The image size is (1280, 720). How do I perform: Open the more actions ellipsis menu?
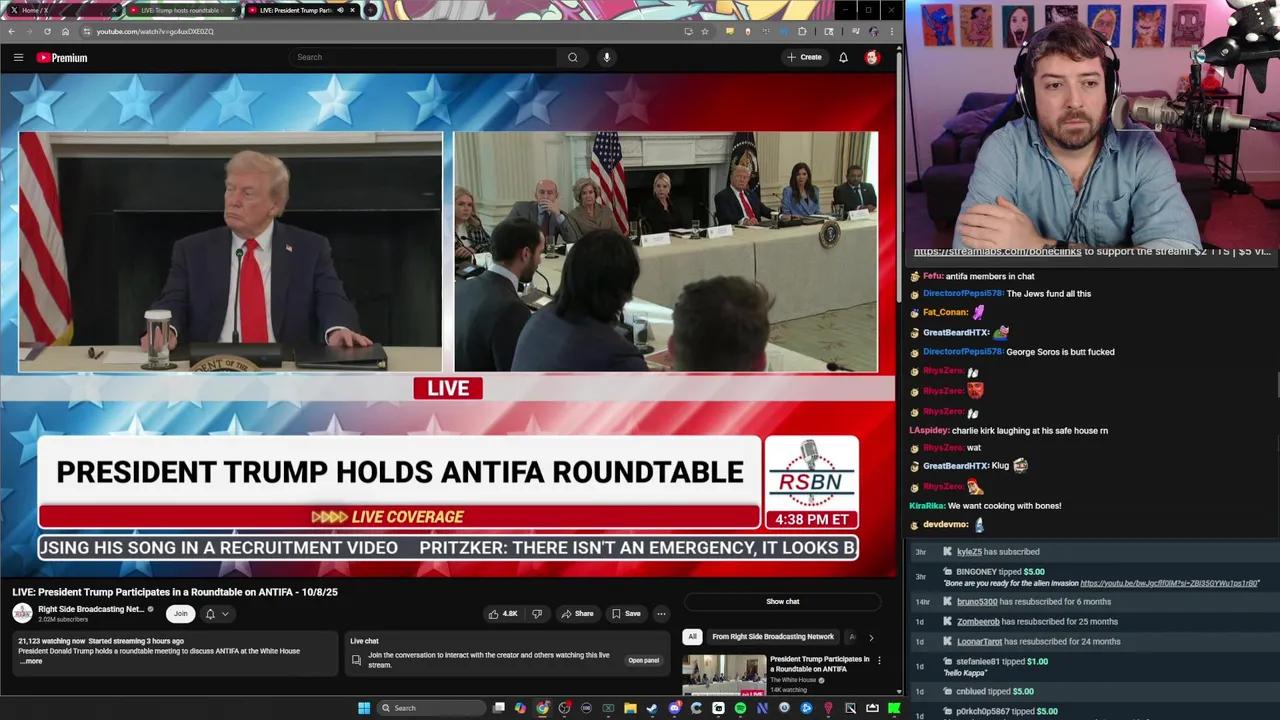[x=661, y=614]
